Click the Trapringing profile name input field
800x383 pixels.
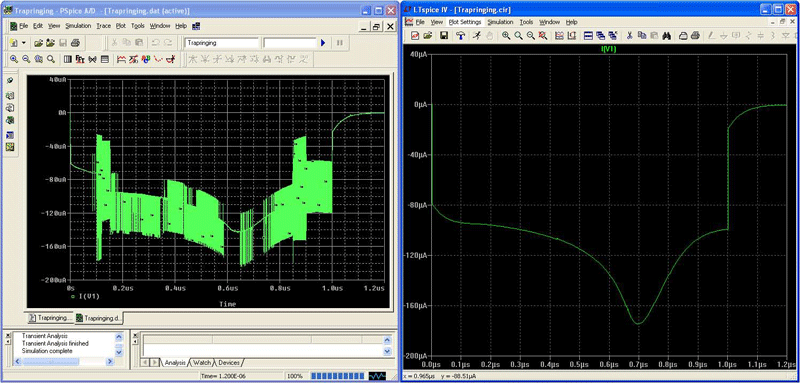tap(221, 43)
